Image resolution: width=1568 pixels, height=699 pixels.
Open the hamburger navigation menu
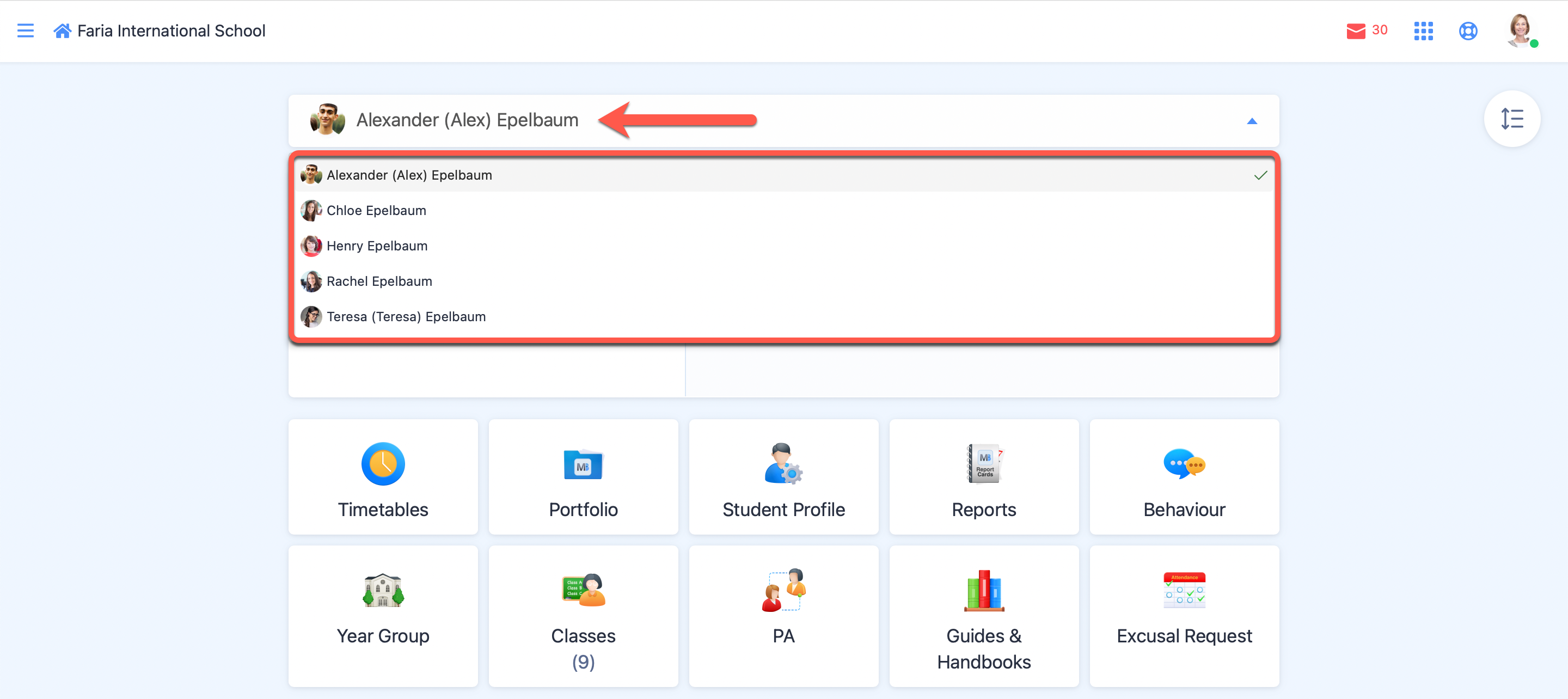pyautogui.click(x=26, y=30)
